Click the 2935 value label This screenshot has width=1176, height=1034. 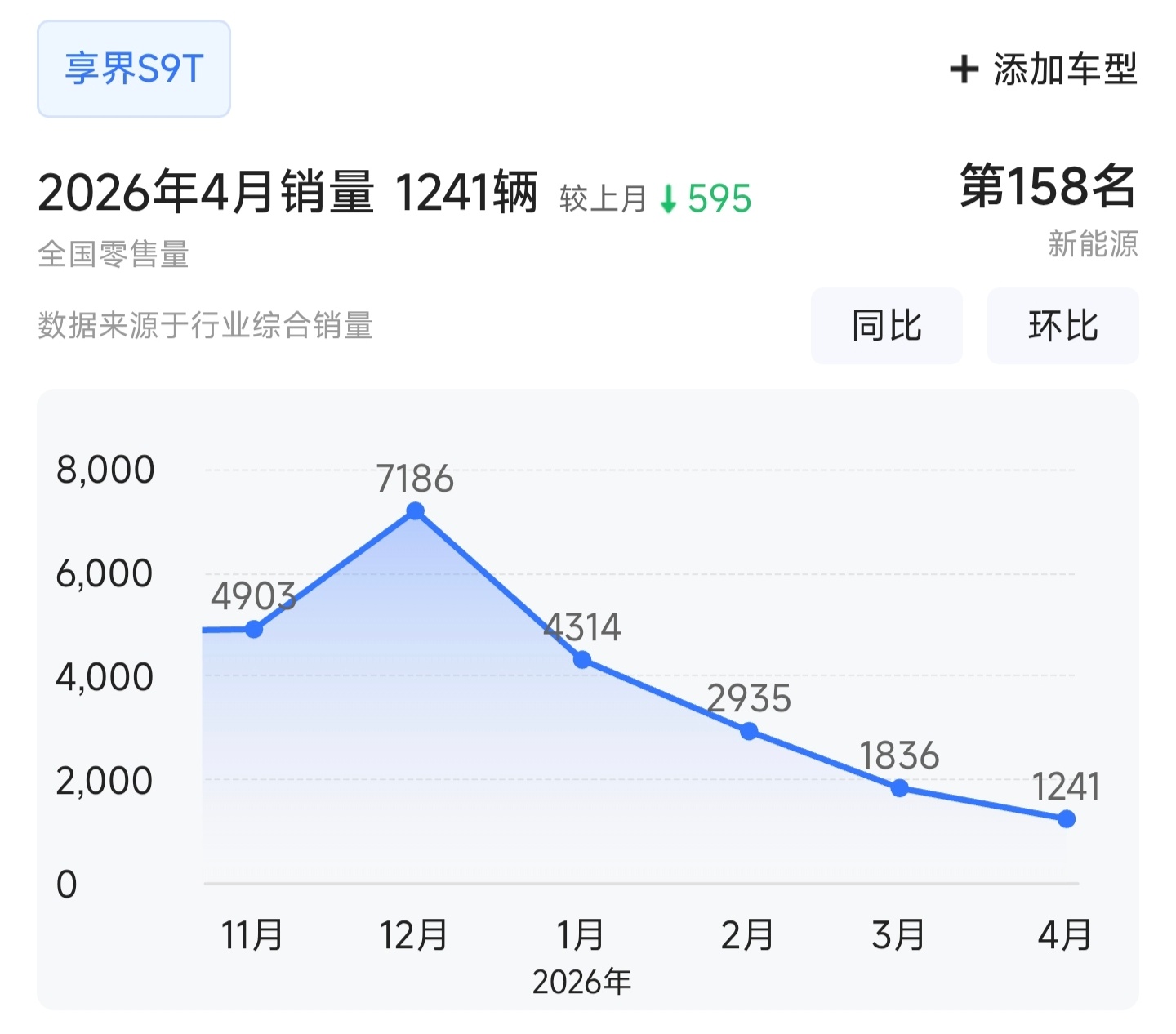point(749,699)
